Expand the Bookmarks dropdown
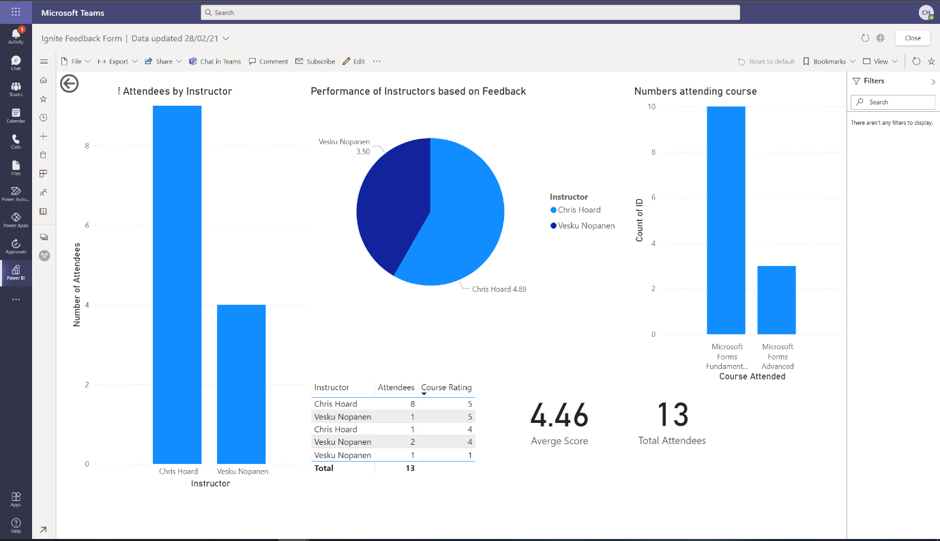This screenshot has height=541, width=940. tap(828, 61)
